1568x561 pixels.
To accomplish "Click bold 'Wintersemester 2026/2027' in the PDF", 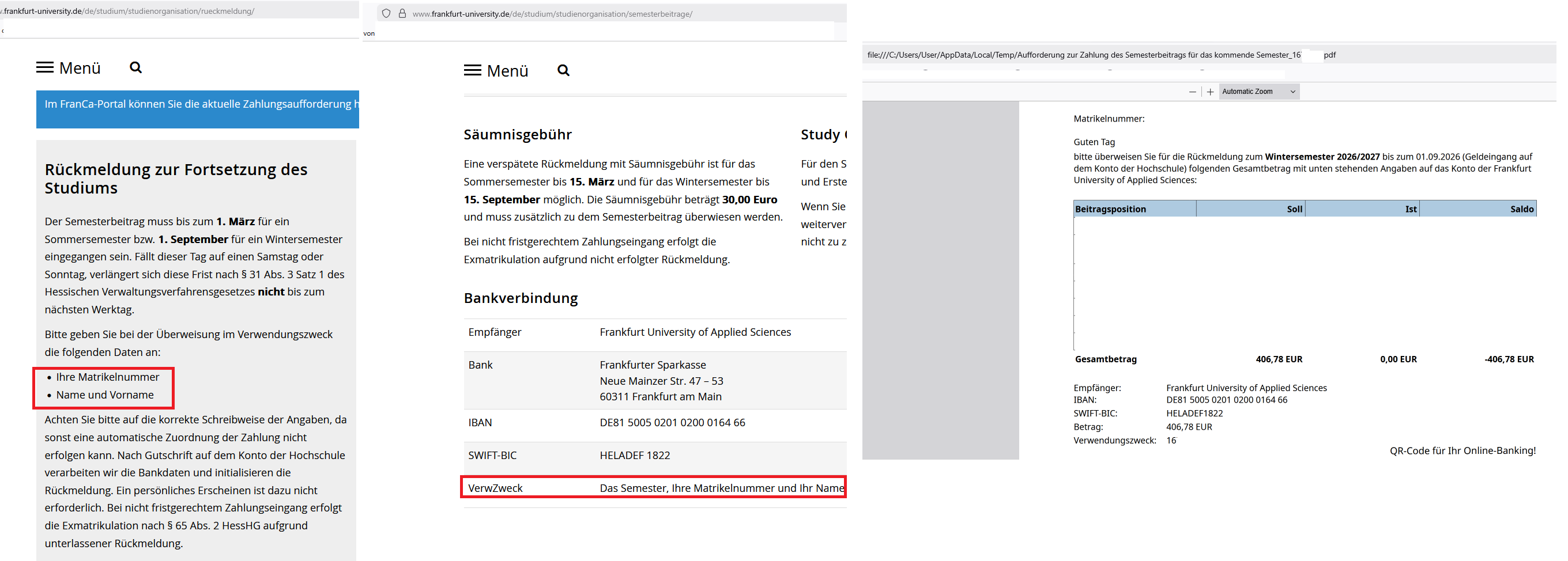I will coord(1322,157).
